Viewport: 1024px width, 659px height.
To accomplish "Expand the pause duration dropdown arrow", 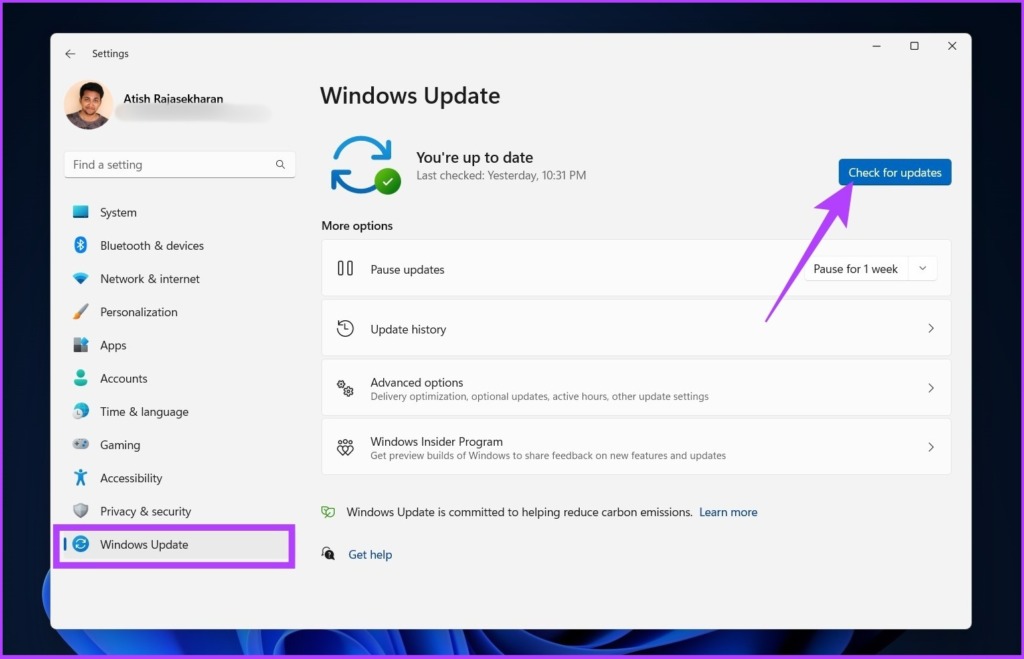I will tap(923, 268).
